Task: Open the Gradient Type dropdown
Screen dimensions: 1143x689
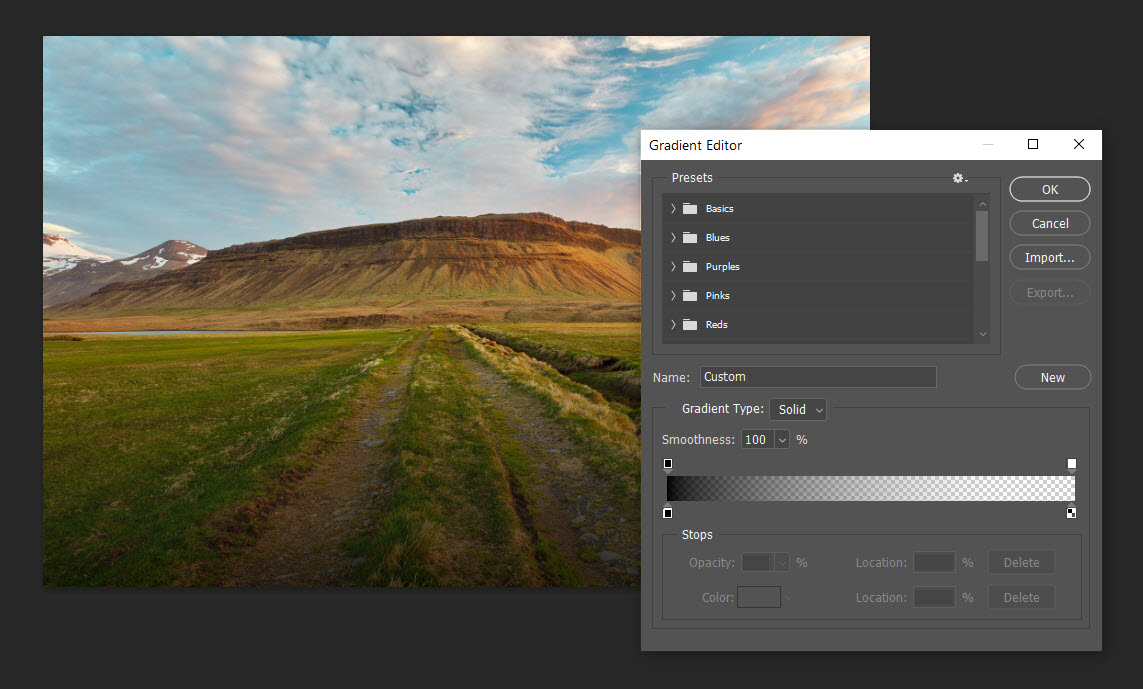Action: [798, 409]
